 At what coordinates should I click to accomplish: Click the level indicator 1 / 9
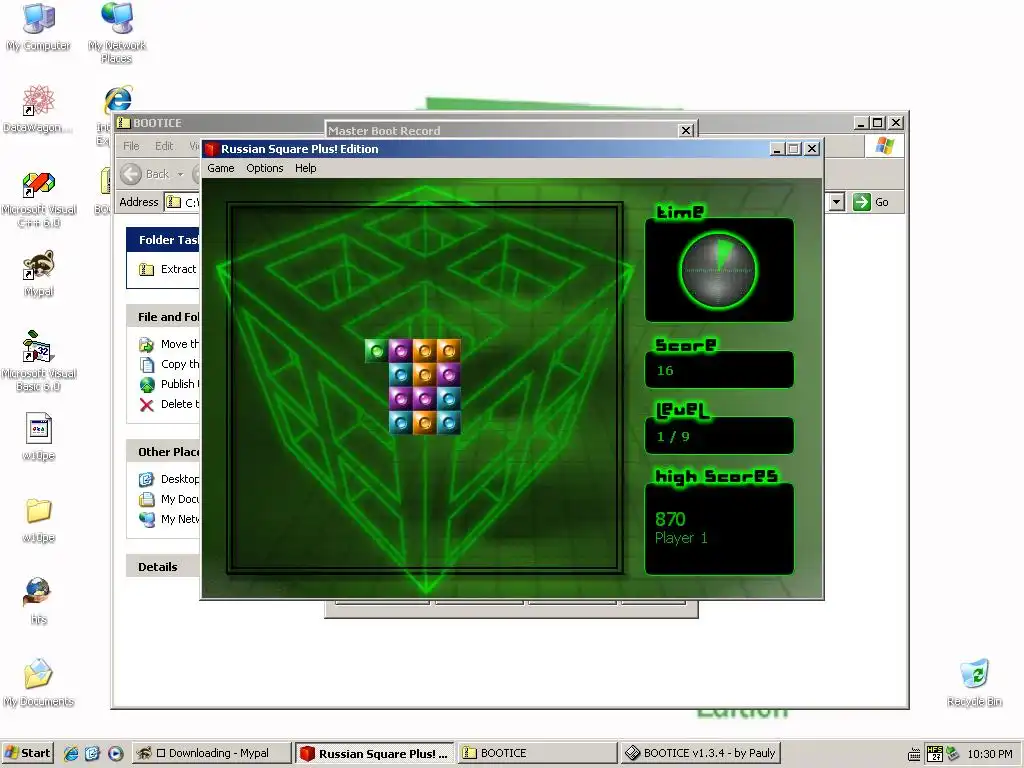(673, 437)
